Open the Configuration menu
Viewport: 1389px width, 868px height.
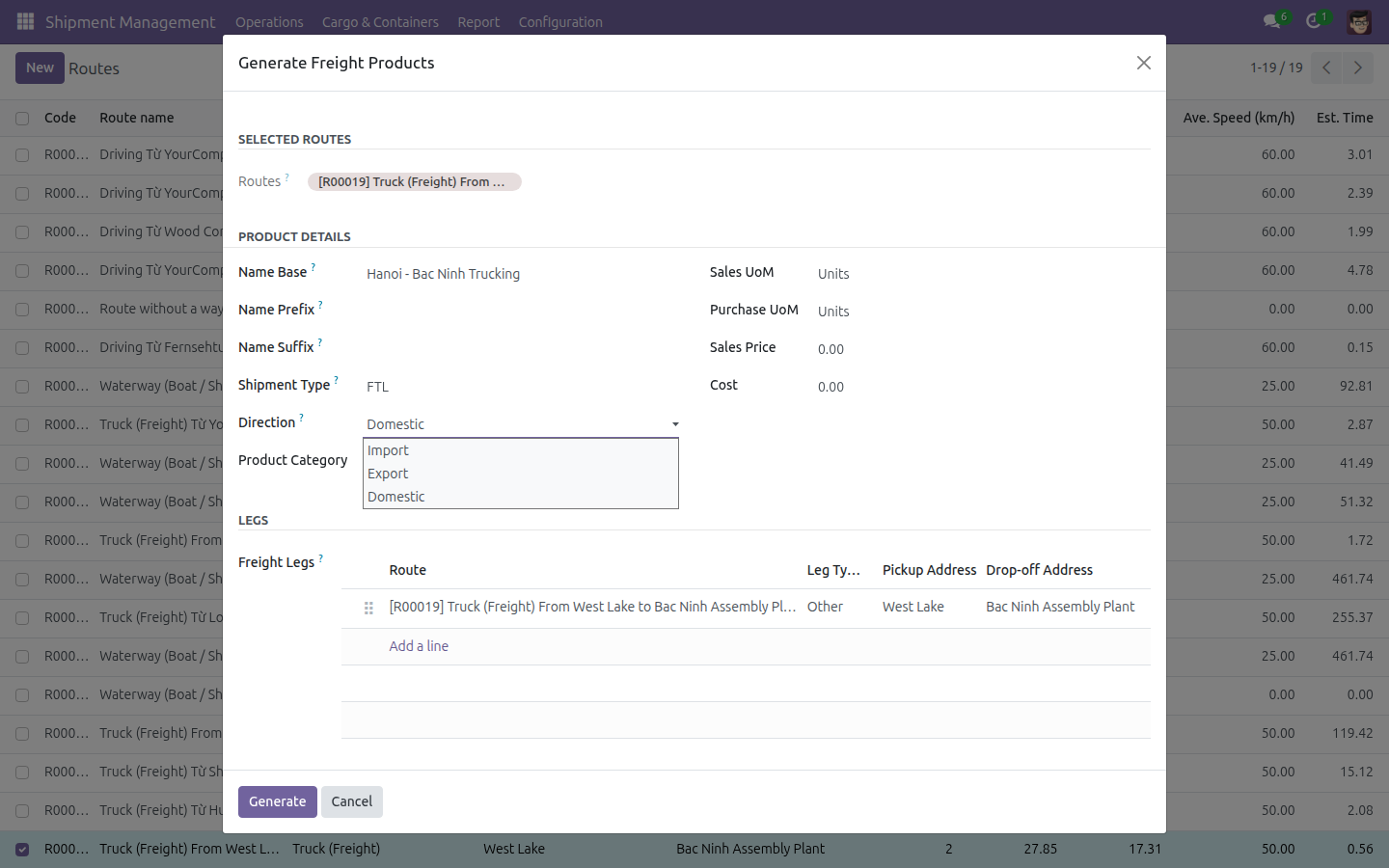coord(560,21)
